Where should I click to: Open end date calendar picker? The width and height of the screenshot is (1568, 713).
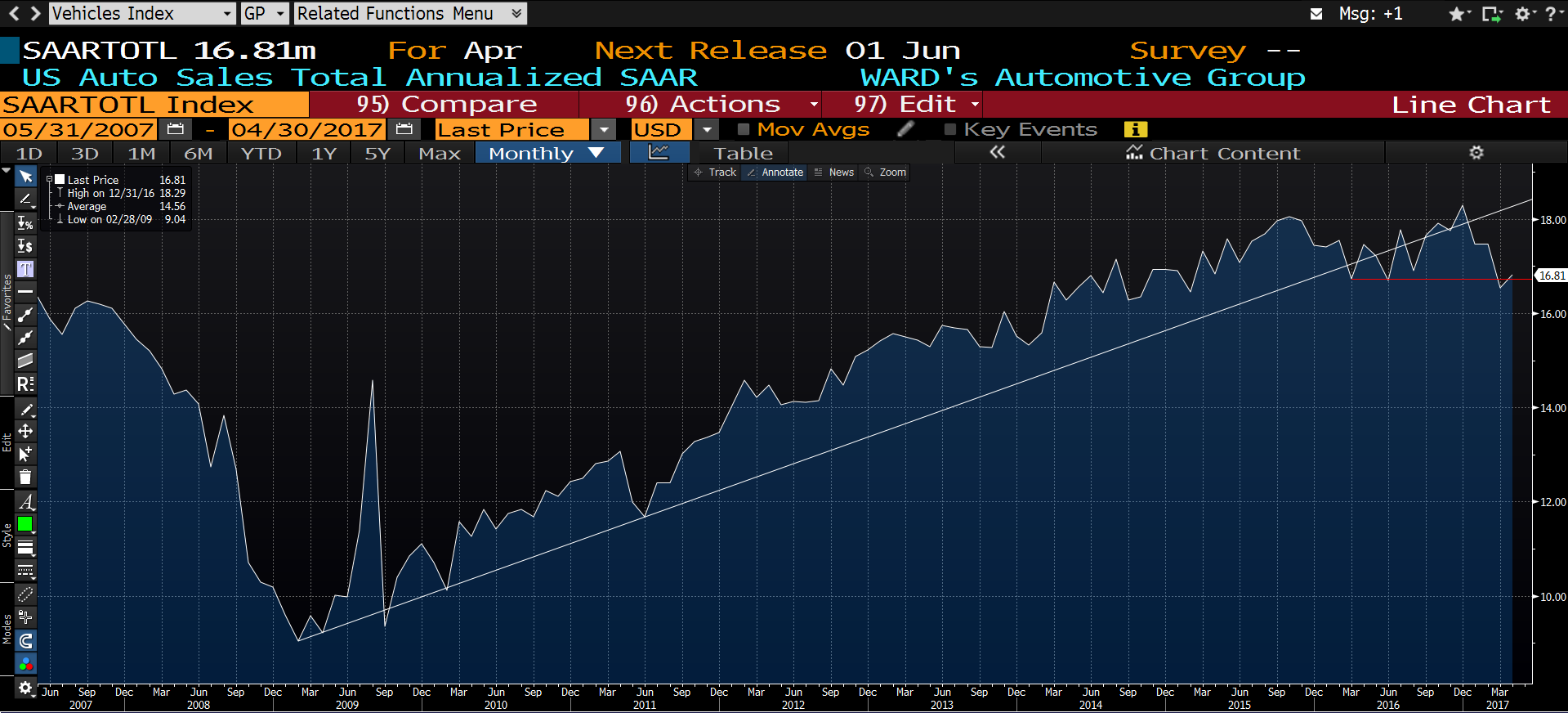(x=404, y=129)
